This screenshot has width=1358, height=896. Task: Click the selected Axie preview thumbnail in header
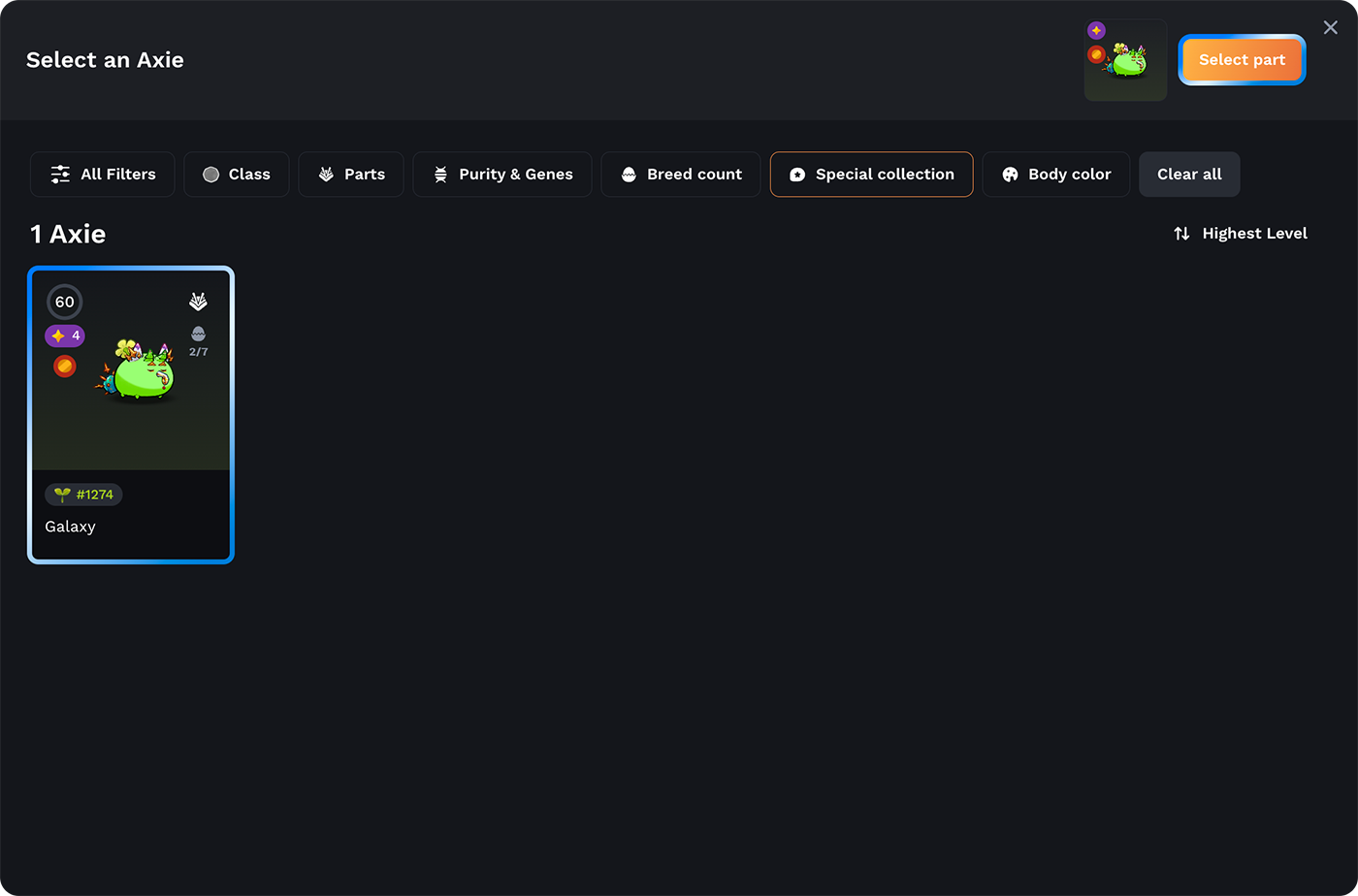point(1125,60)
